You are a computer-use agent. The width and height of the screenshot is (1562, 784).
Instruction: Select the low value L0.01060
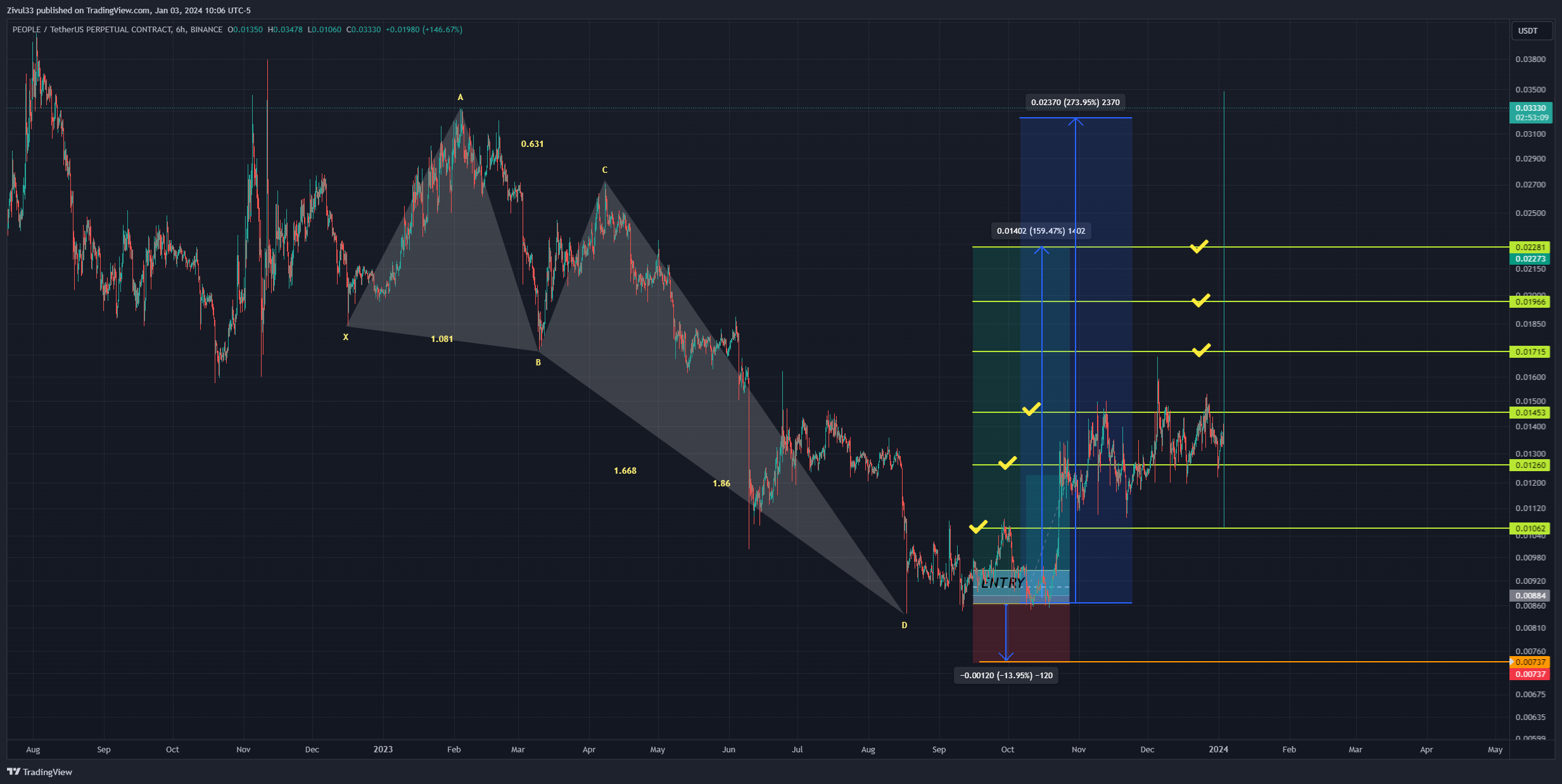click(324, 29)
